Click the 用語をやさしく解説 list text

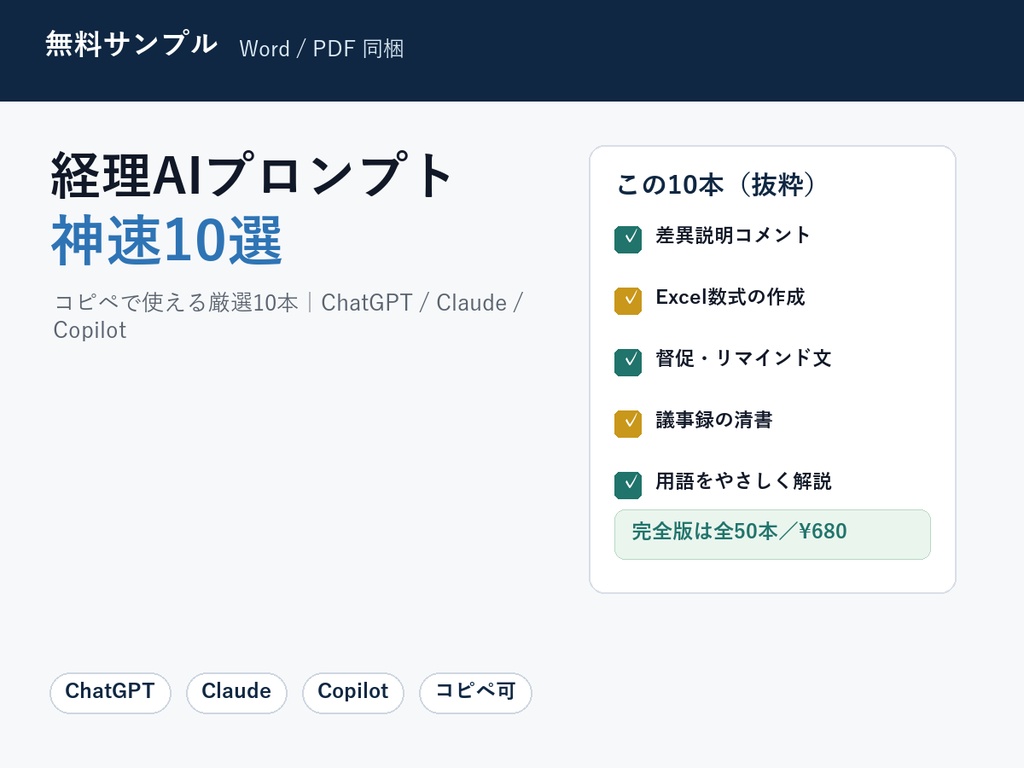click(743, 481)
